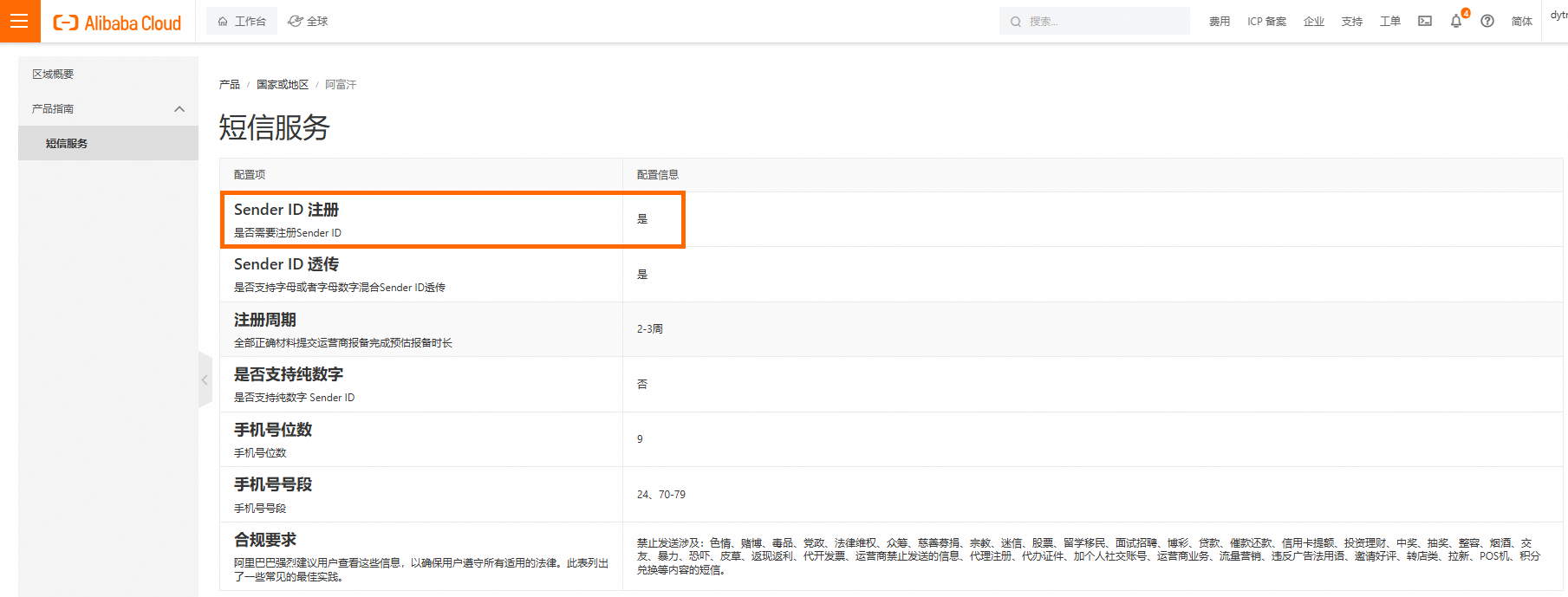
Task: Focus the 搜索 search input field
Action: (1094, 21)
